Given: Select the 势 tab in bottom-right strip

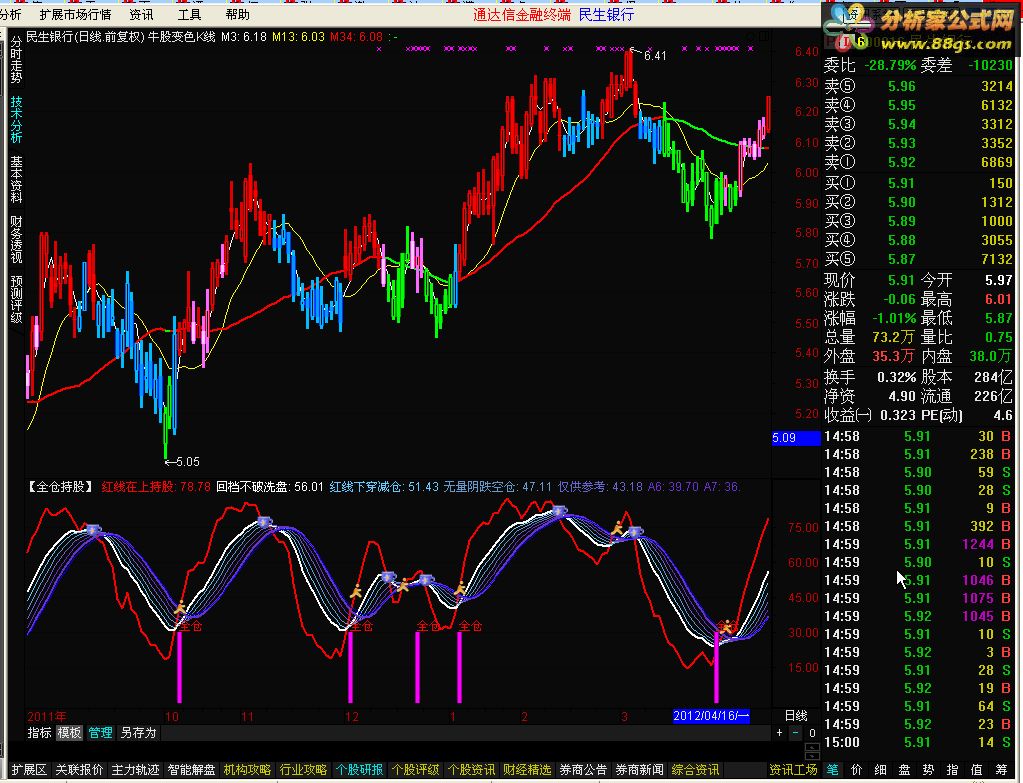Looking at the screenshot, I should click(928, 770).
